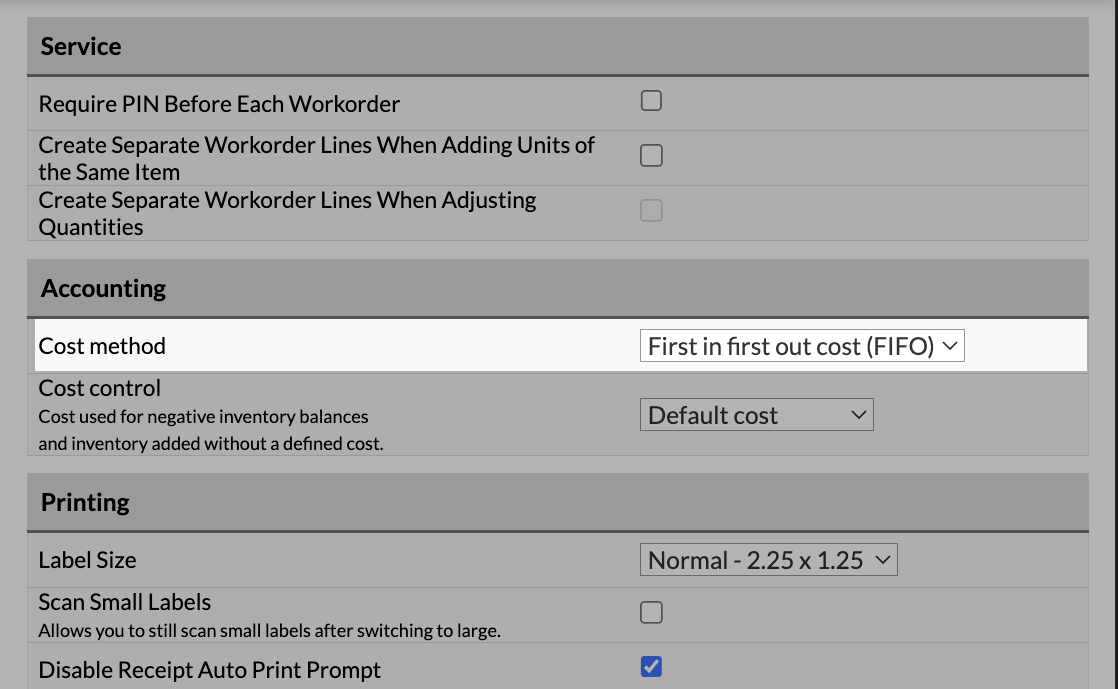Screen dimensions: 1118x689
Task: Click the "When Adjusting Quantities" setting label text
Action: pos(287,201)
